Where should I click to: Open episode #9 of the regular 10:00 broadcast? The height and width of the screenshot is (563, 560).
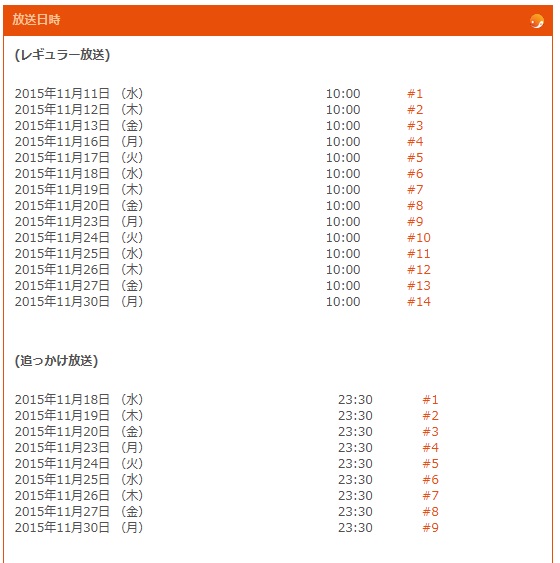pos(415,222)
